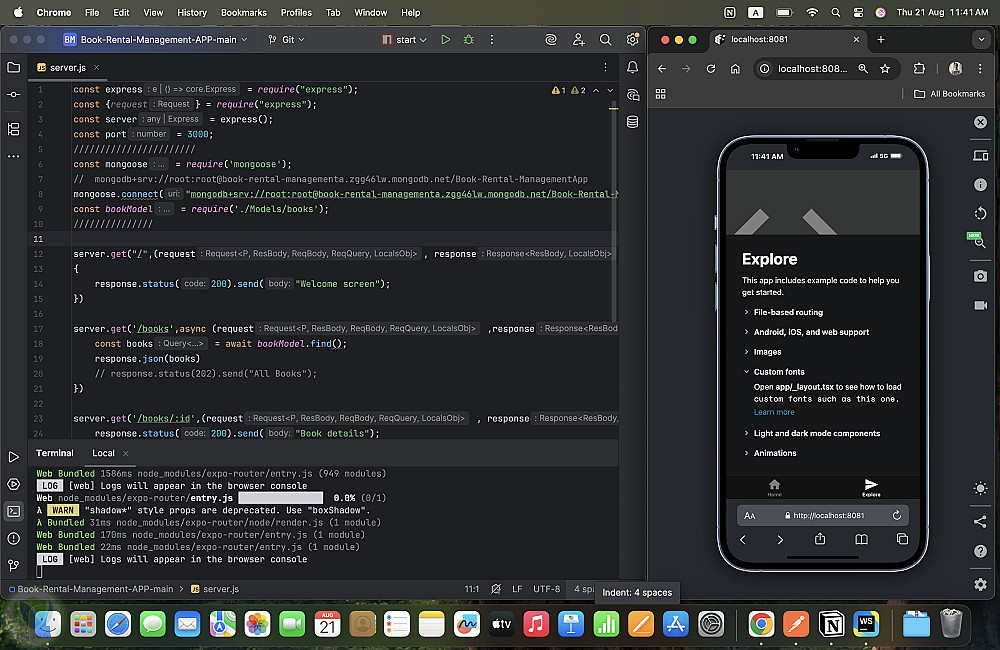The width and height of the screenshot is (1000, 650).
Task: Open the Git branch dropdown
Action: (286, 40)
